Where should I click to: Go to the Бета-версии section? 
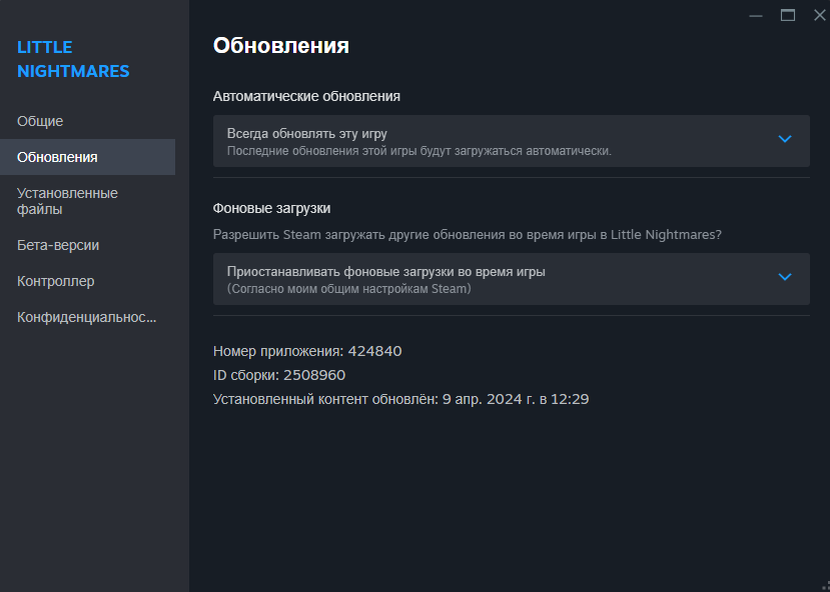pyautogui.click(x=87, y=245)
